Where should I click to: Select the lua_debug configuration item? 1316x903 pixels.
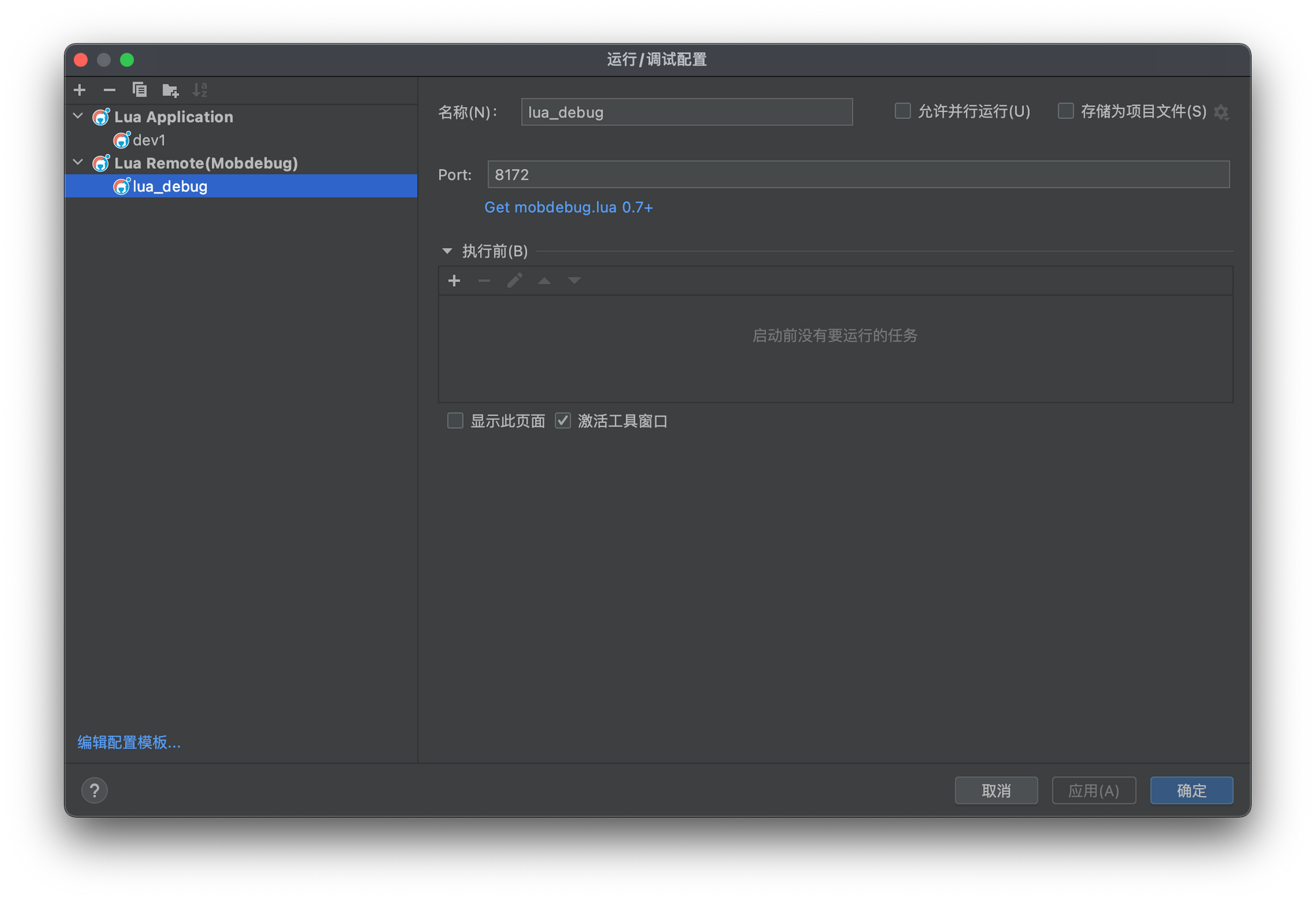pyautogui.click(x=170, y=186)
